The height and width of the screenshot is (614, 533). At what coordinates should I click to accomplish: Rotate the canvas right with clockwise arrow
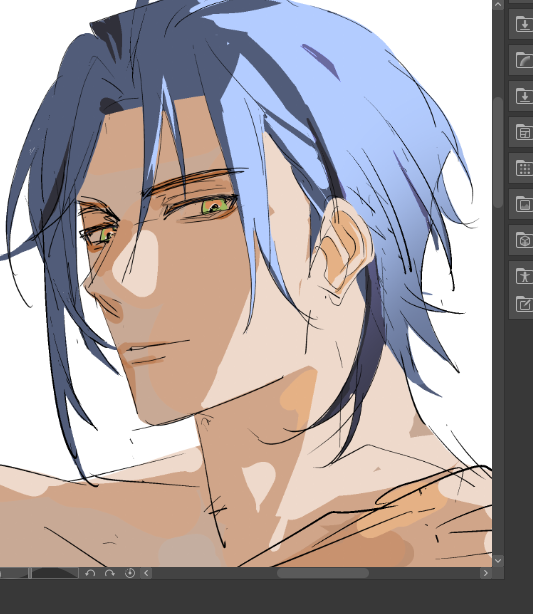click(x=110, y=573)
